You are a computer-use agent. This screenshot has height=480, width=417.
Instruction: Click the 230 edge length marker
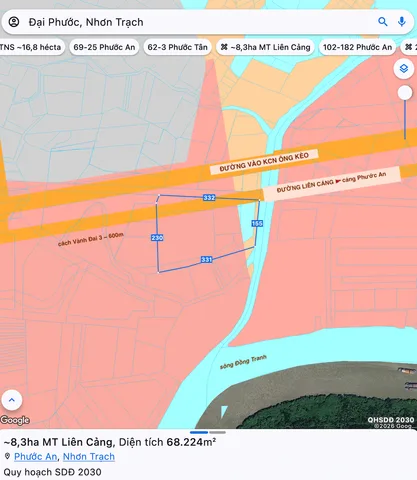point(157,238)
